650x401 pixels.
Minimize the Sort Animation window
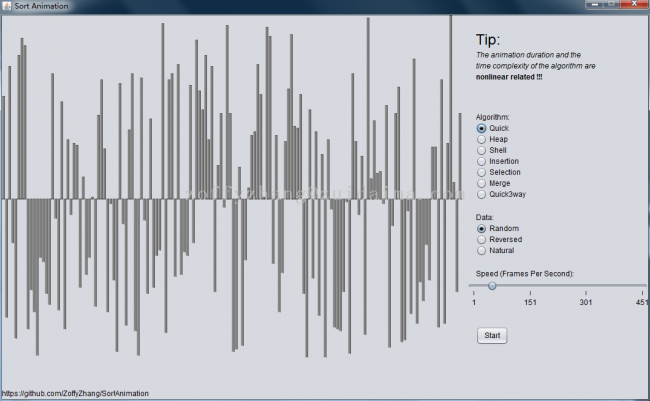[x=594, y=5]
